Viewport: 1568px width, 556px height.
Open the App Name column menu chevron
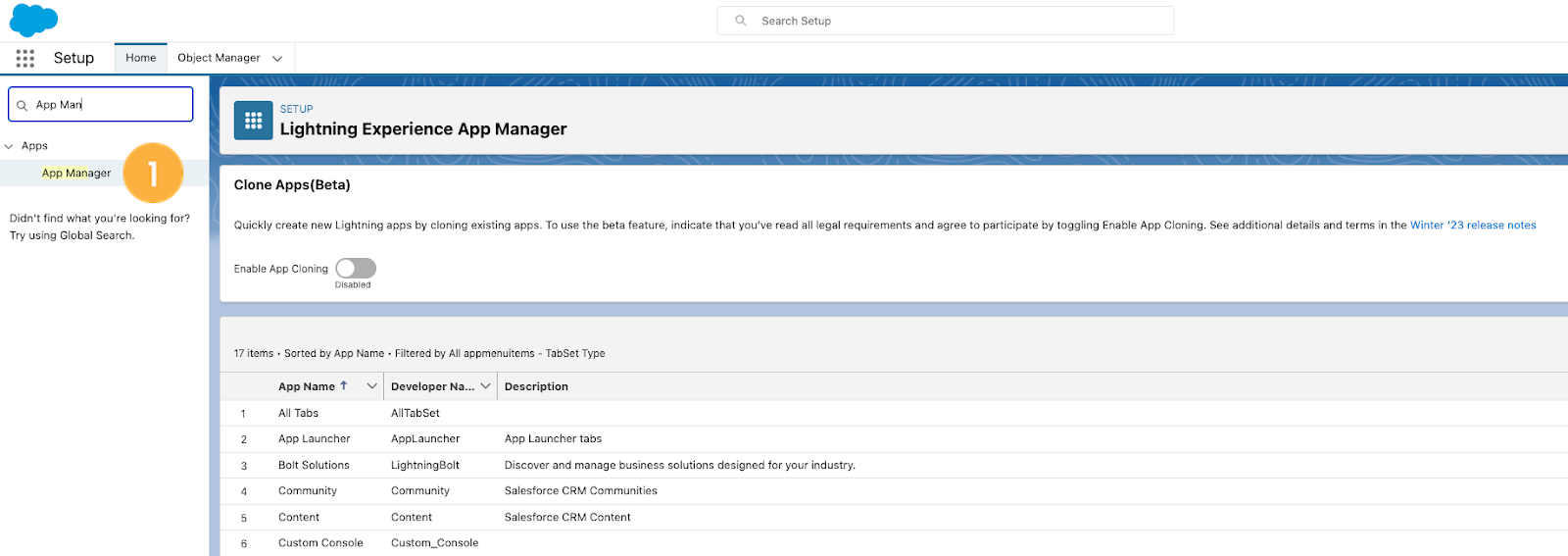(371, 386)
